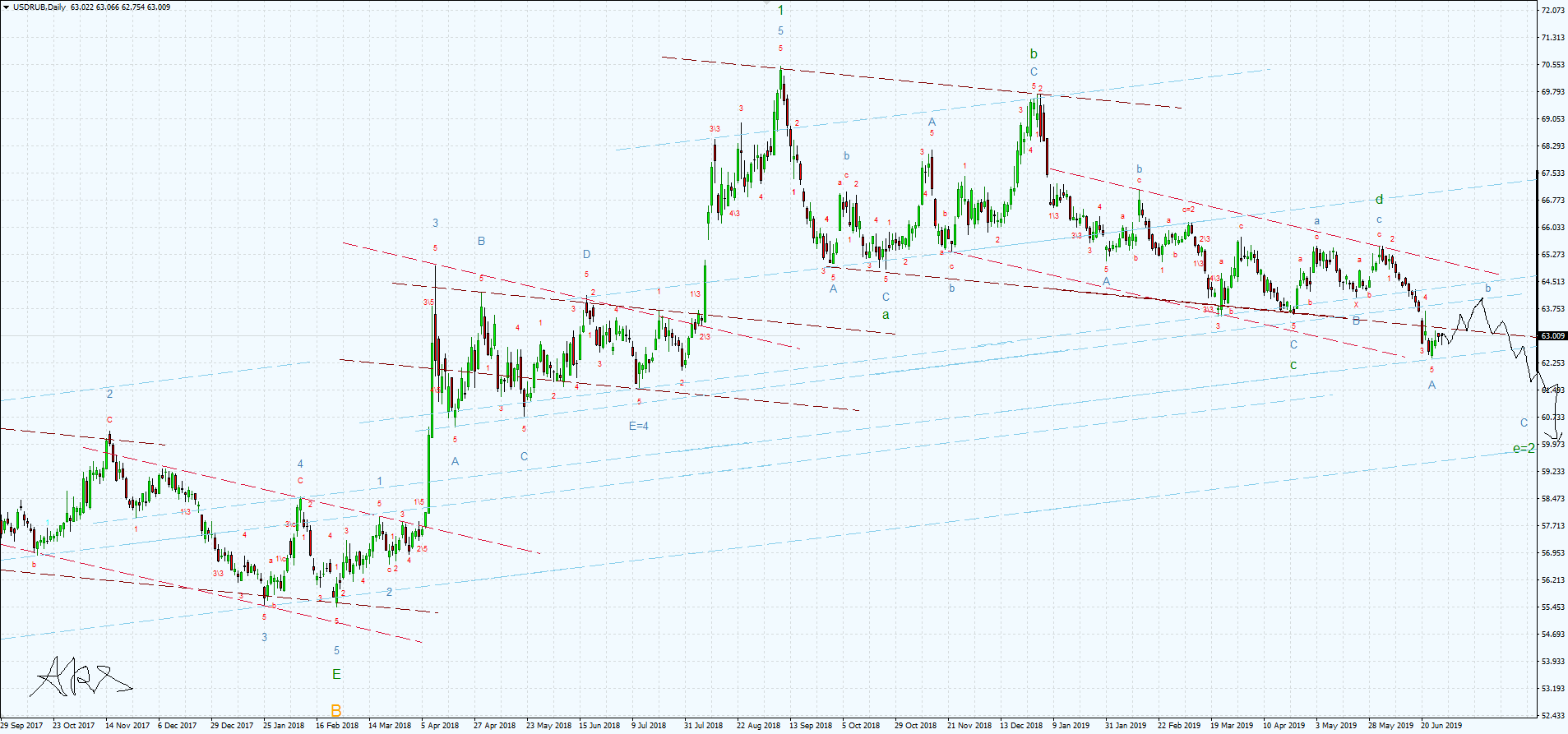Select the 67.533 price scale value

point(1552,173)
